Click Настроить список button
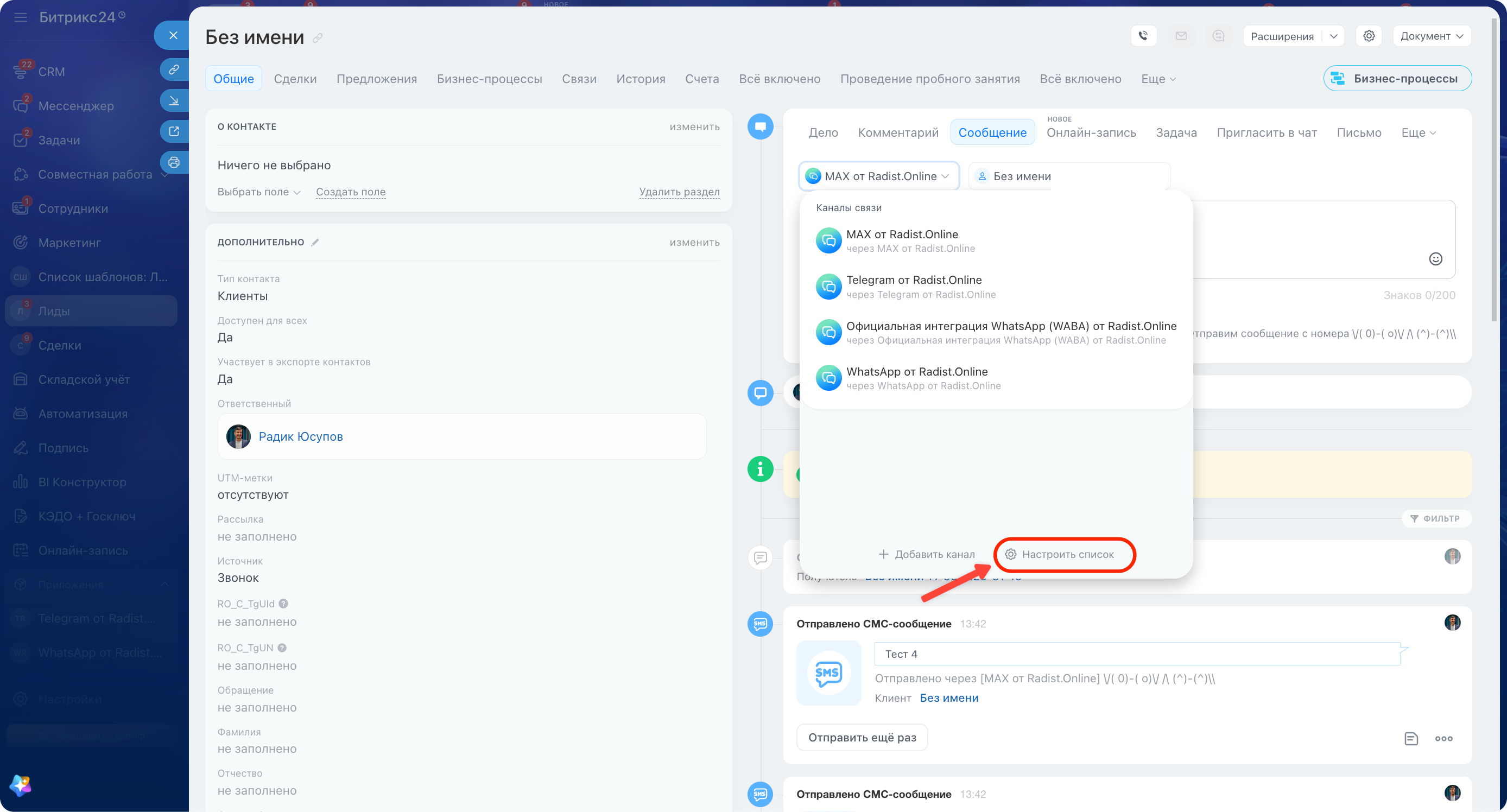1507x812 pixels. (x=1060, y=554)
